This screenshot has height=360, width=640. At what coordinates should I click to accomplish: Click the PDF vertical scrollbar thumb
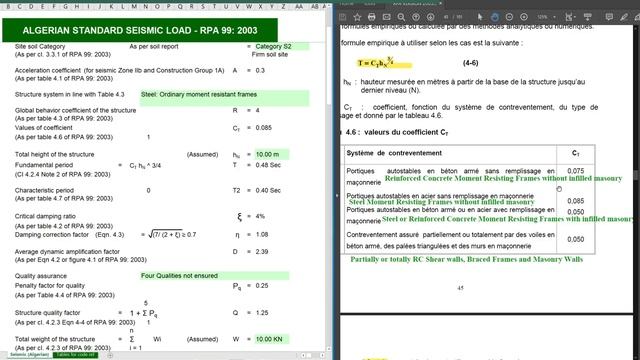coord(636,175)
